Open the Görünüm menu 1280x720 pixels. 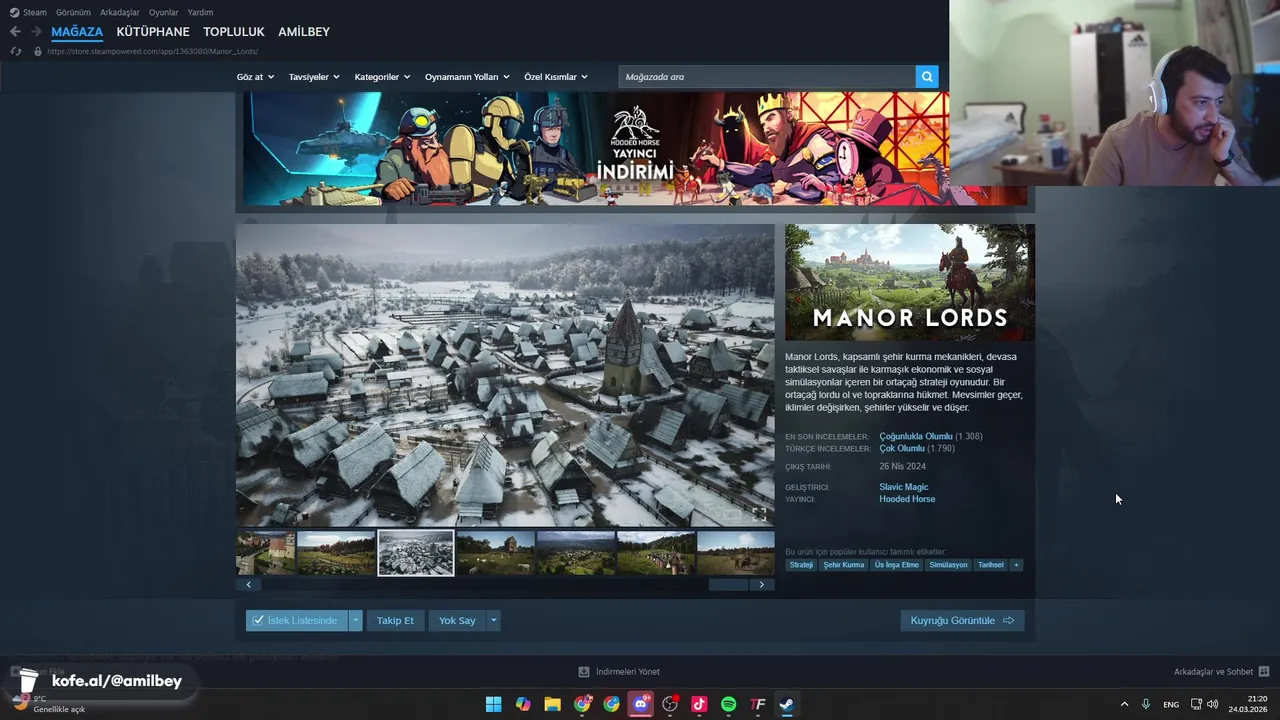(x=73, y=12)
